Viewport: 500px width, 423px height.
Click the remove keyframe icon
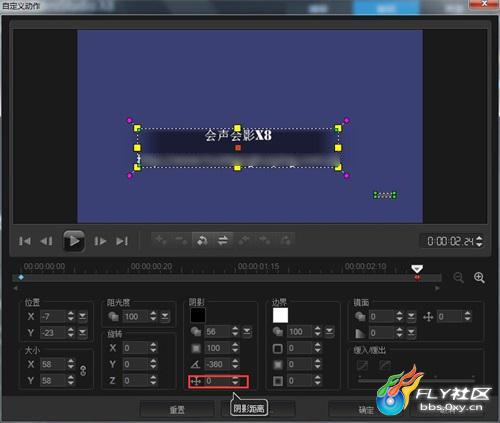[182, 240]
